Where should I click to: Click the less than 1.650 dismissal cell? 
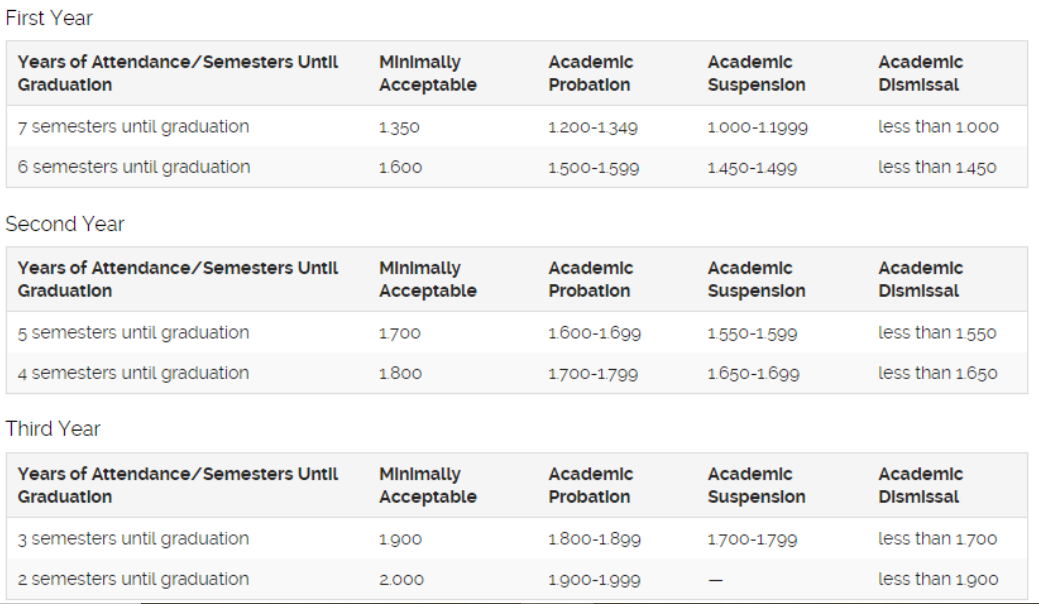937,374
